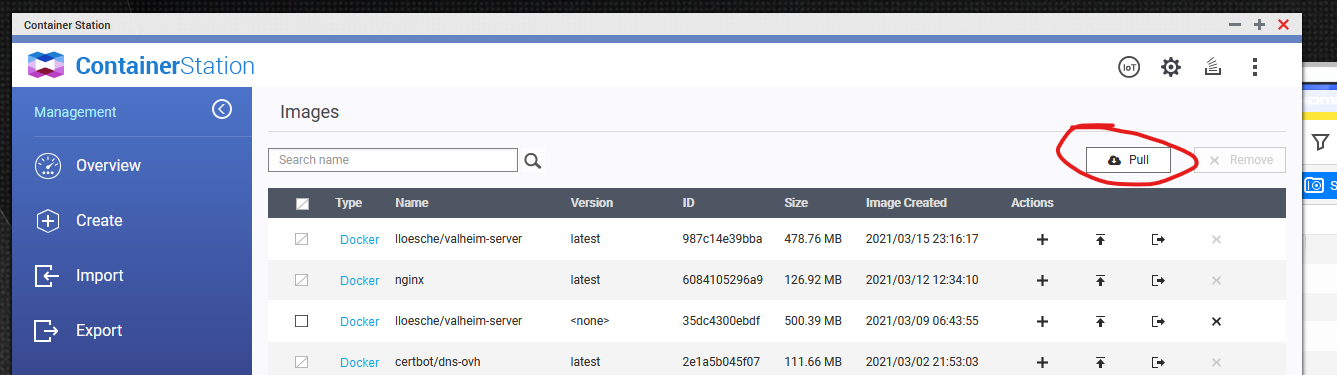Click size value 111.66 MB

[812, 362]
